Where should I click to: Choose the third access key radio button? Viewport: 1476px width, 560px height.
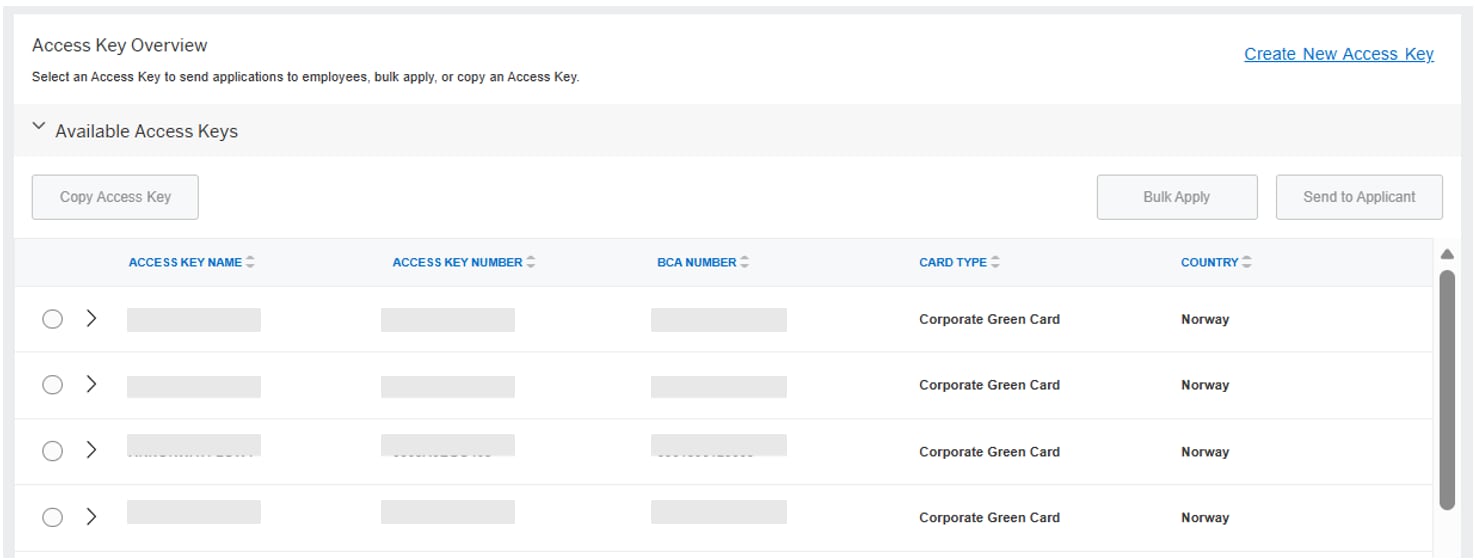point(52,451)
